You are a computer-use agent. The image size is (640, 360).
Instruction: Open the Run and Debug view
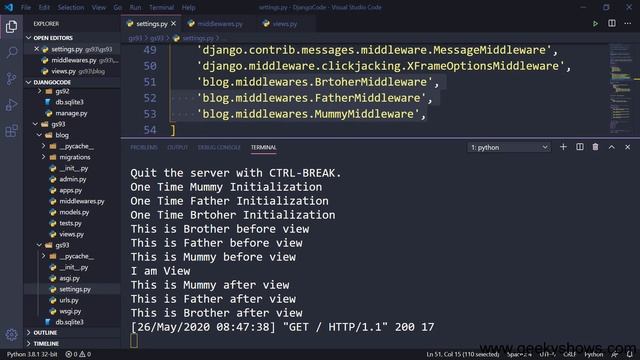point(11,105)
